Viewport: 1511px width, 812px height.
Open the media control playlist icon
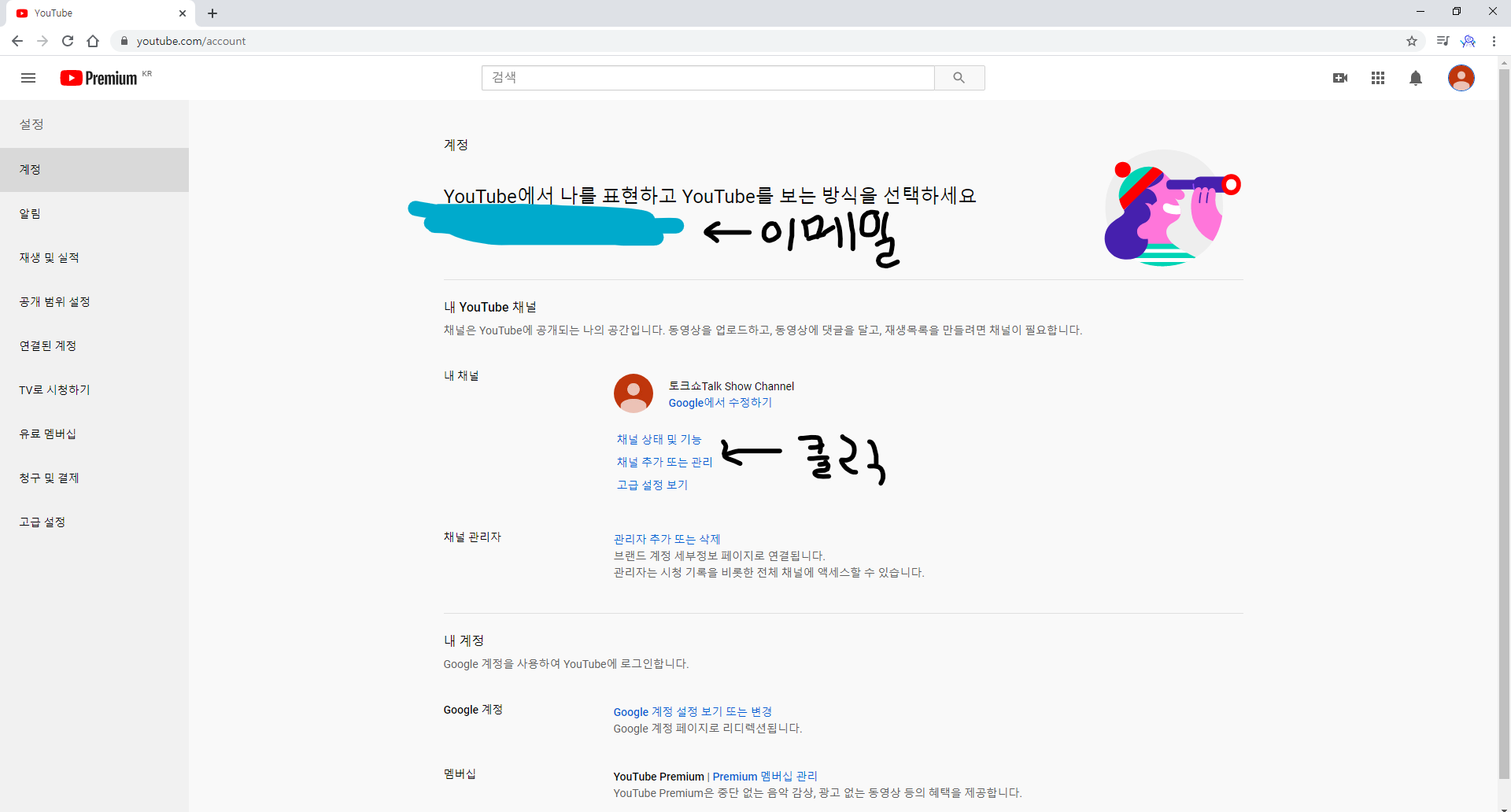(1443, 41)
